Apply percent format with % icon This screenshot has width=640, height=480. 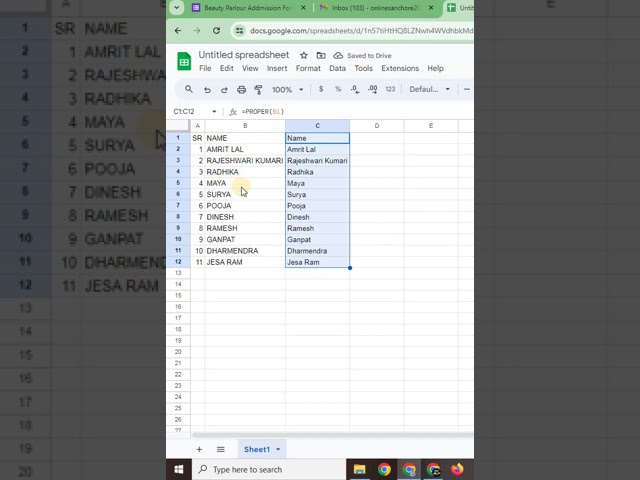[338, 89]
